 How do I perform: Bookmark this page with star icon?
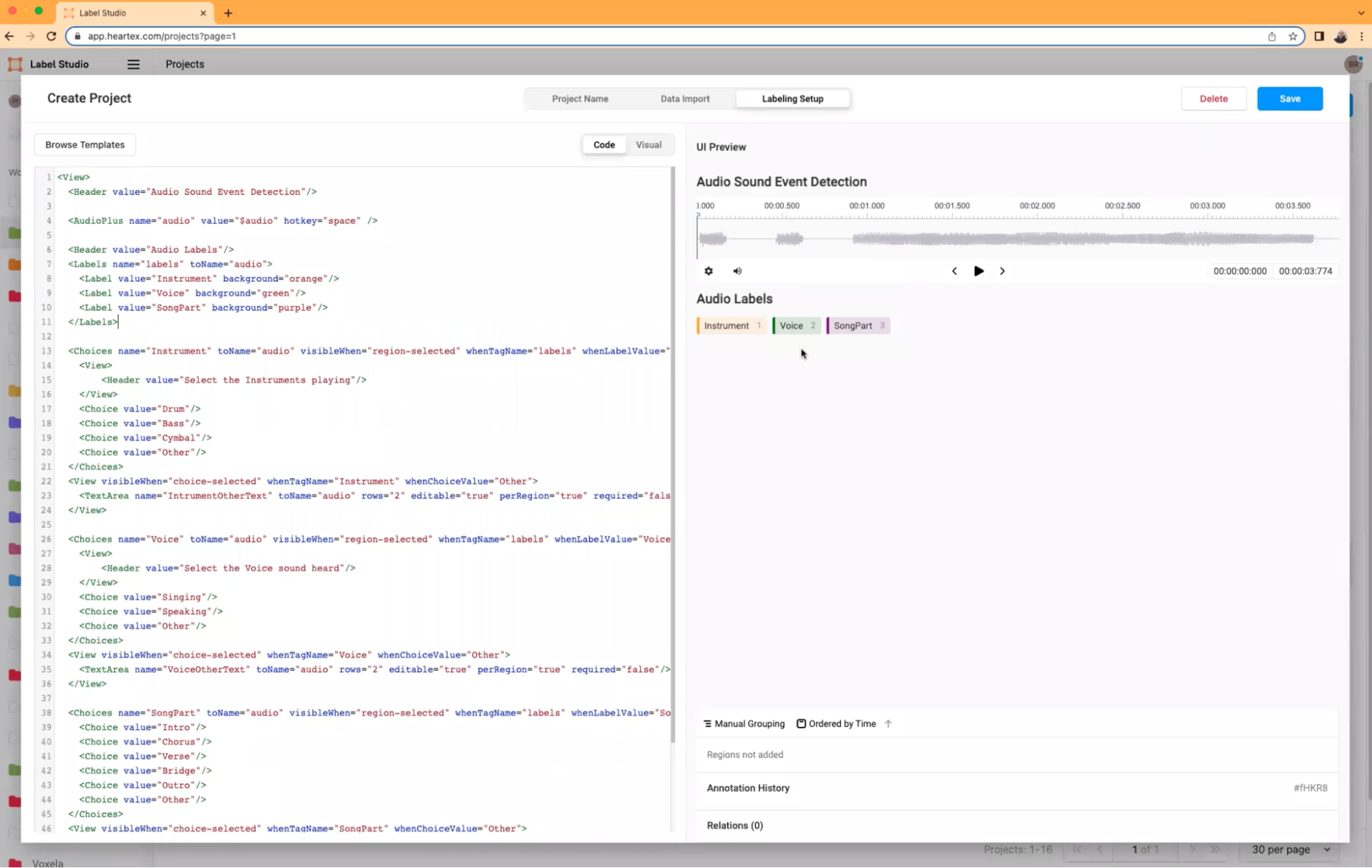coord(1293,36)
